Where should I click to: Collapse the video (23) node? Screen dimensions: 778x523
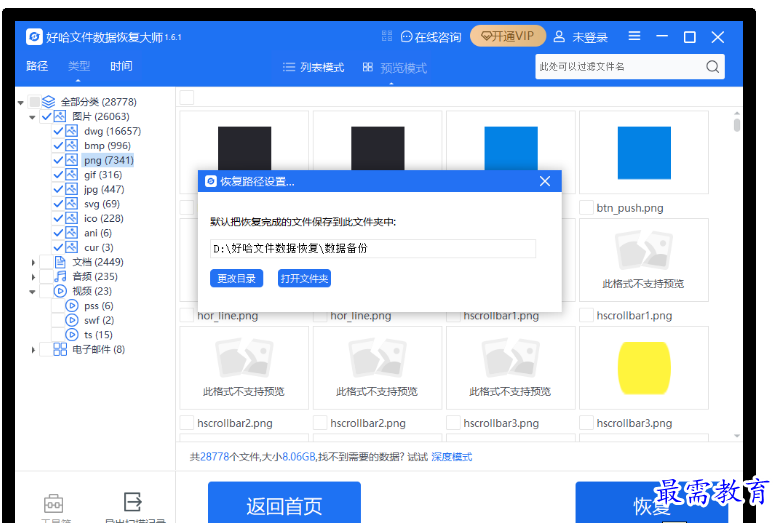(32, 292)
